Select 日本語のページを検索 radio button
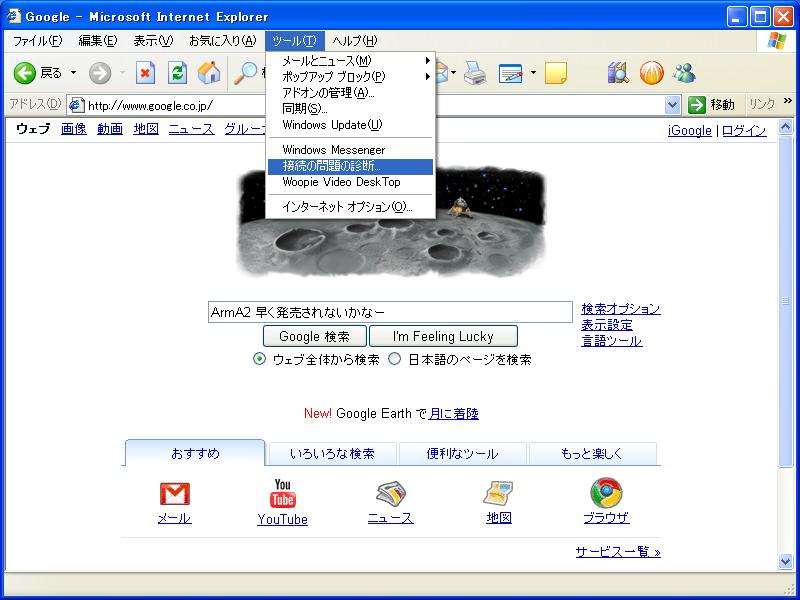This screenshot has width=800, height=600. click(x=394, y=359)
